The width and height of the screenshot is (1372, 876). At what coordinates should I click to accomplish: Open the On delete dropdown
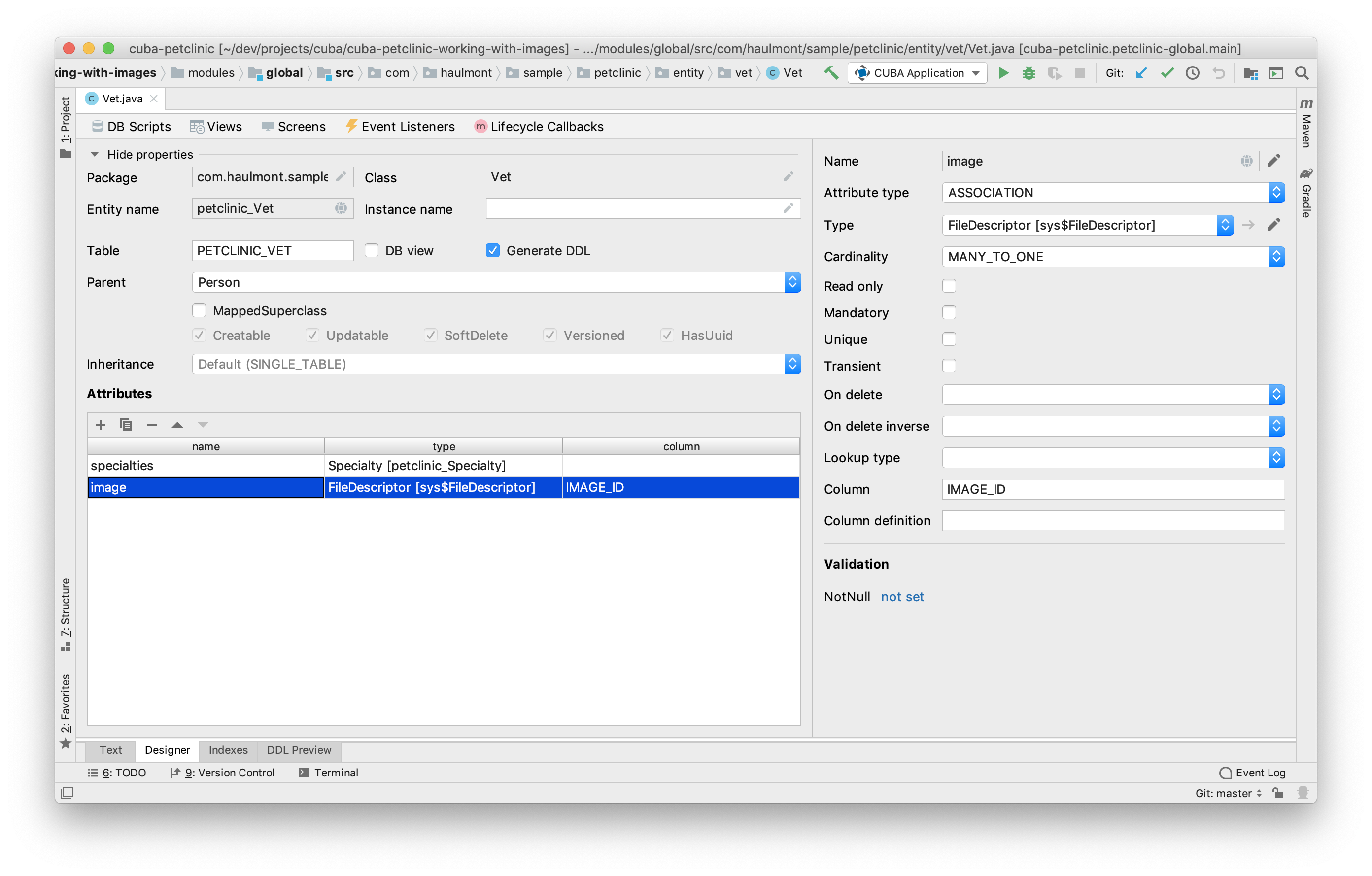pyautogui.click(x=1113, y=395)
